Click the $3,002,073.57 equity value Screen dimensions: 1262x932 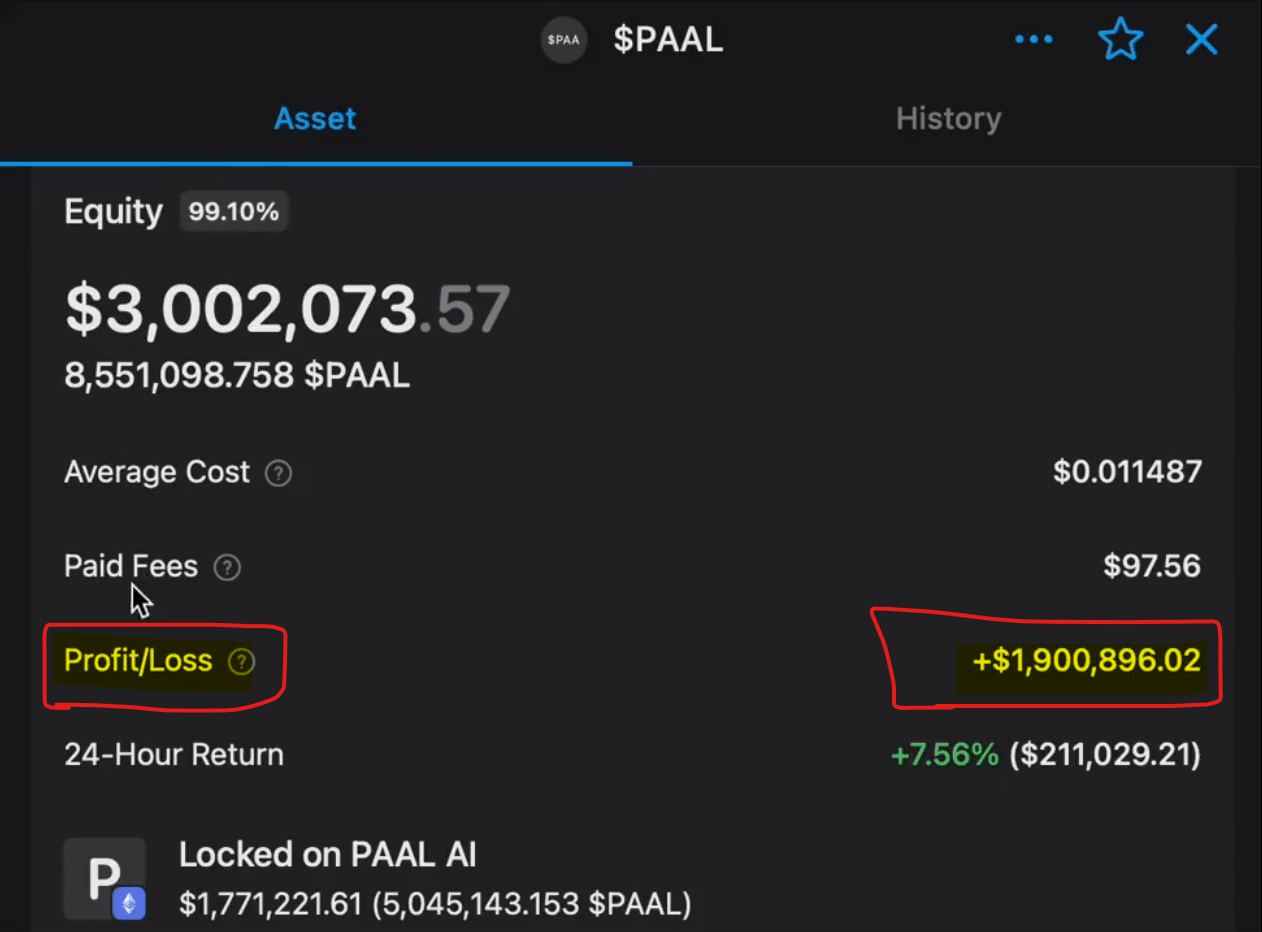[x=287, y=309]
